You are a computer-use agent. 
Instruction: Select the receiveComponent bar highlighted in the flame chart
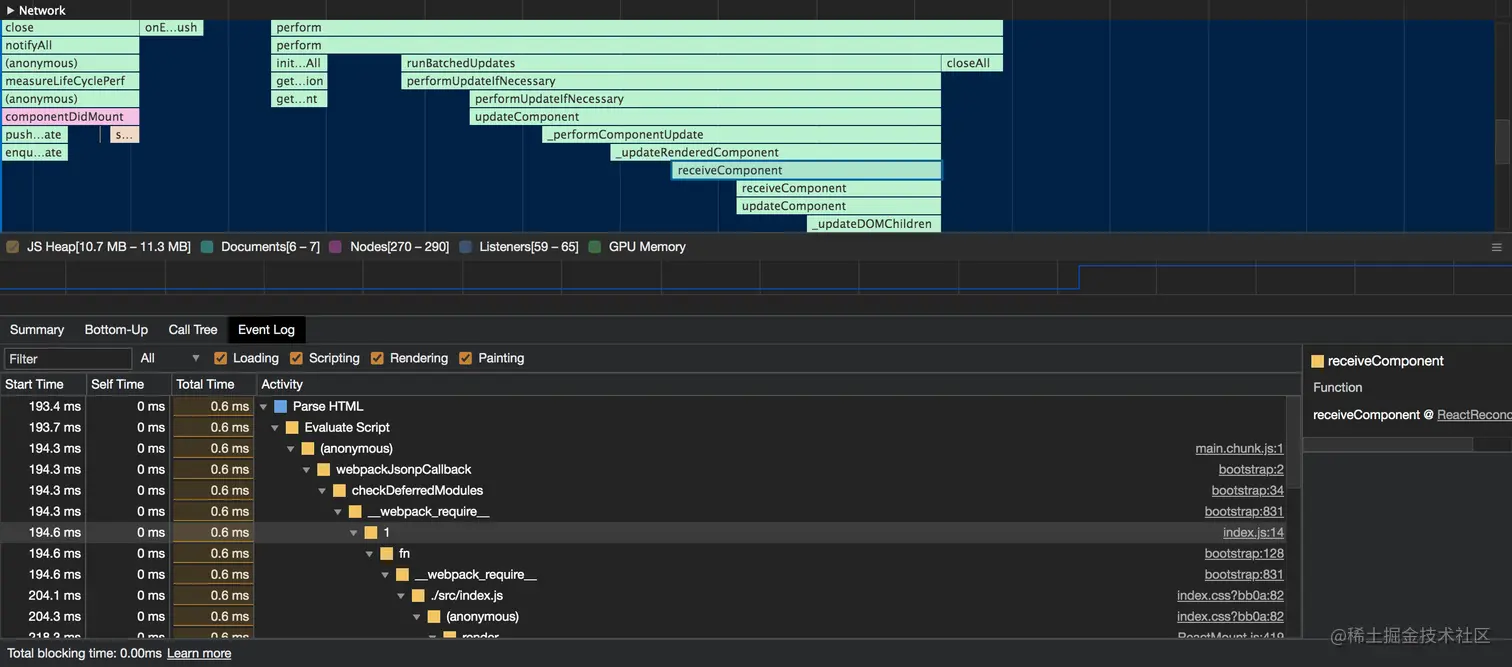[x=806, y=170]
